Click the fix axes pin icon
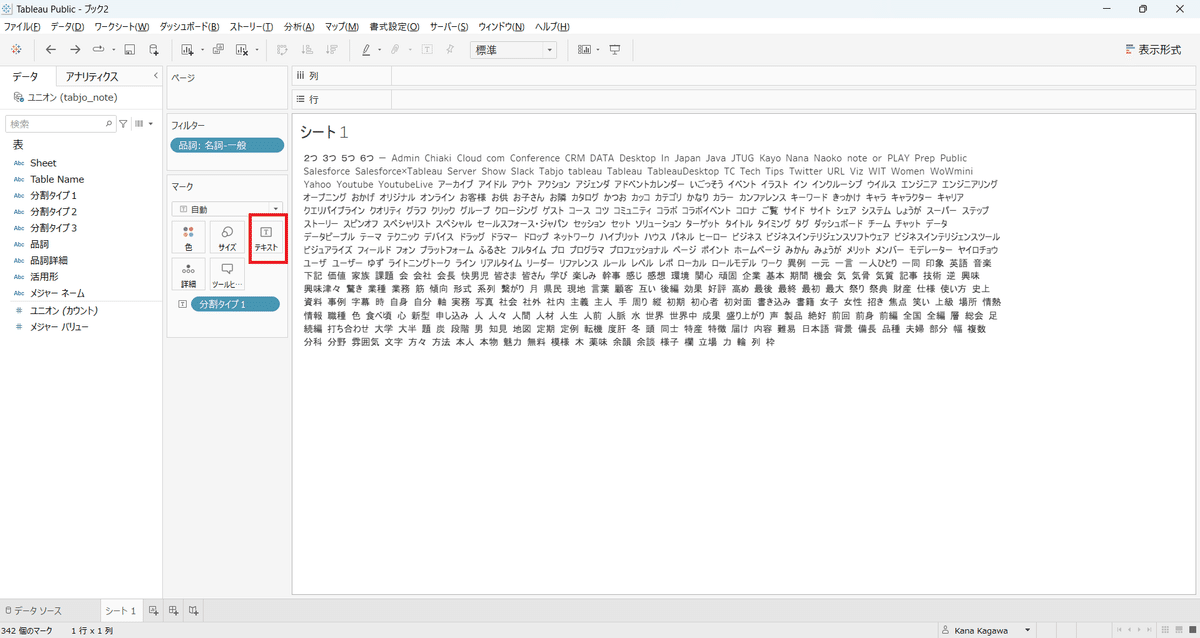The width and height of the screenshot is (1200, 638). (x=450, y=50)
